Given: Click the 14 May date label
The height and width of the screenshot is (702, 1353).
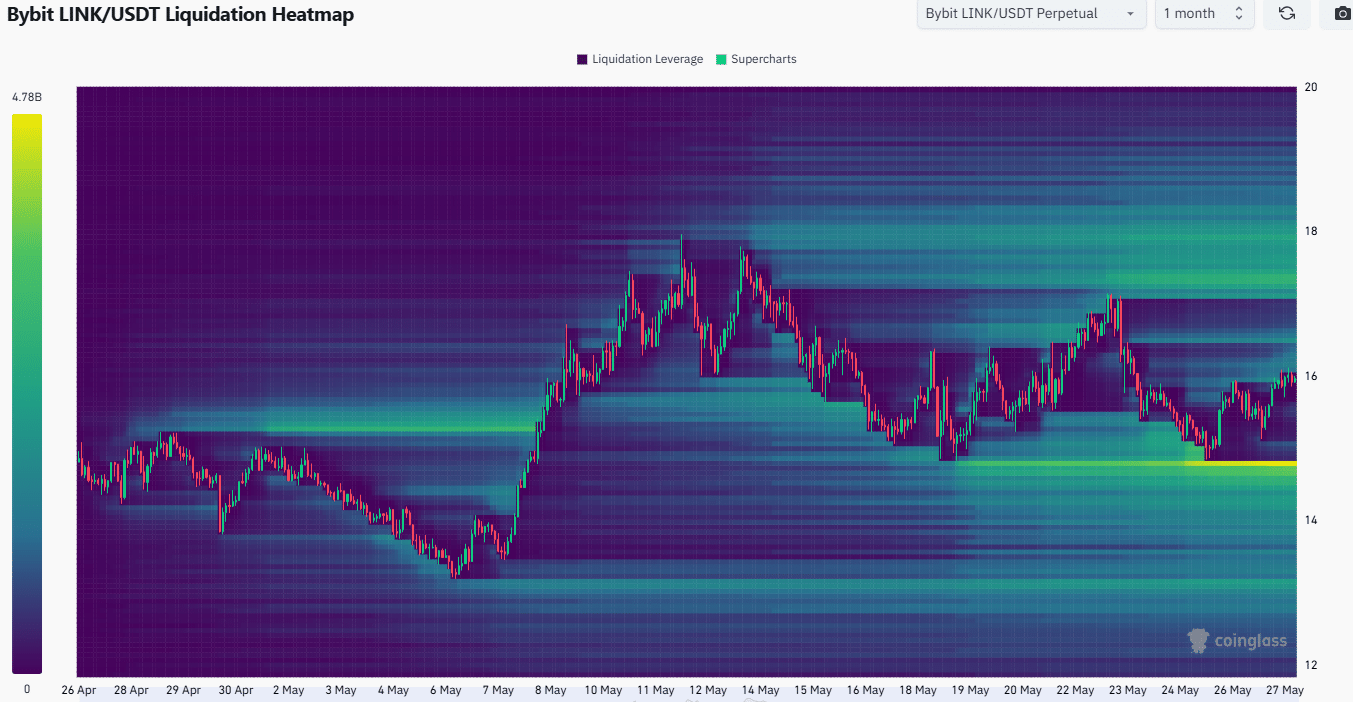Looking at the screenshot, I should tap(760, 690).
